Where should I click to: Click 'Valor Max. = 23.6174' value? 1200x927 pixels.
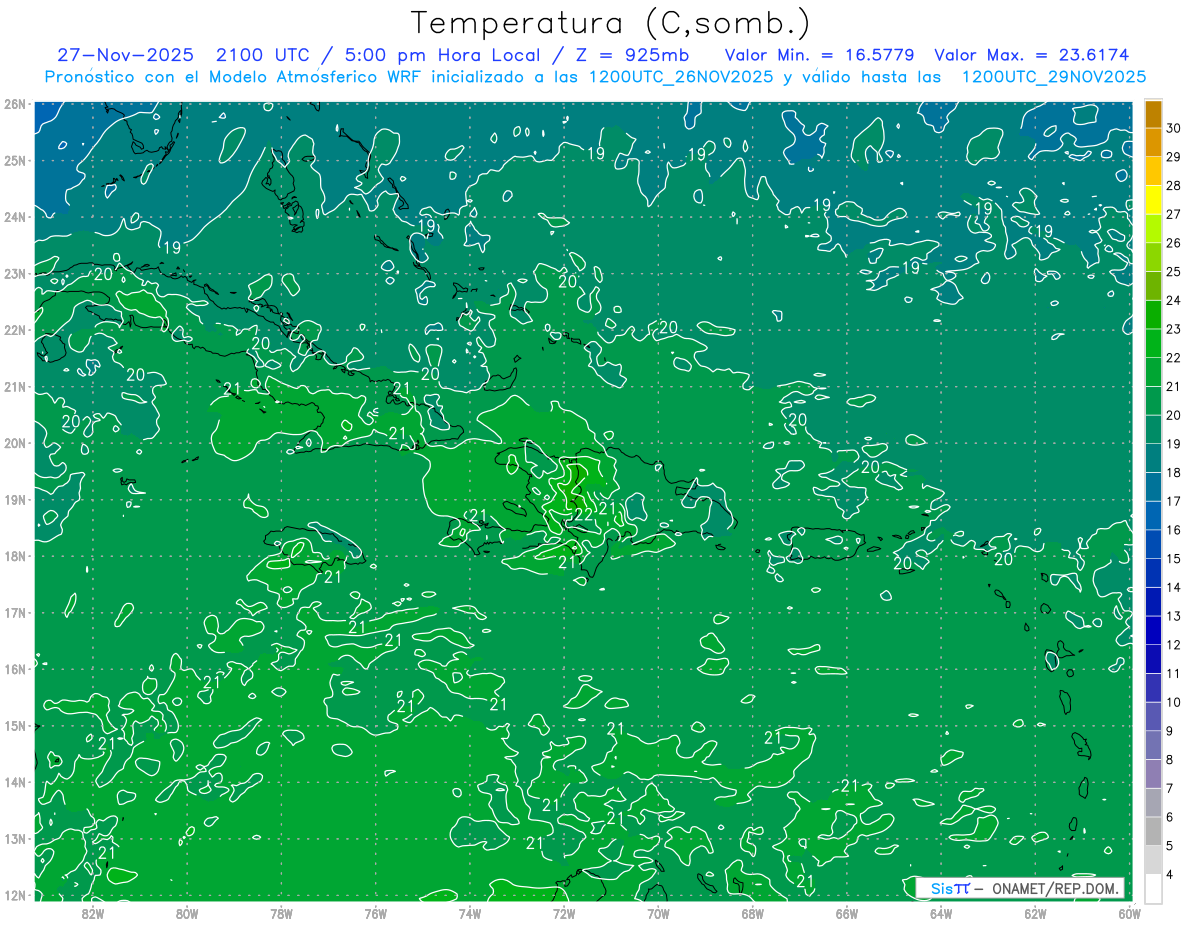click(x=1031, y=55)
